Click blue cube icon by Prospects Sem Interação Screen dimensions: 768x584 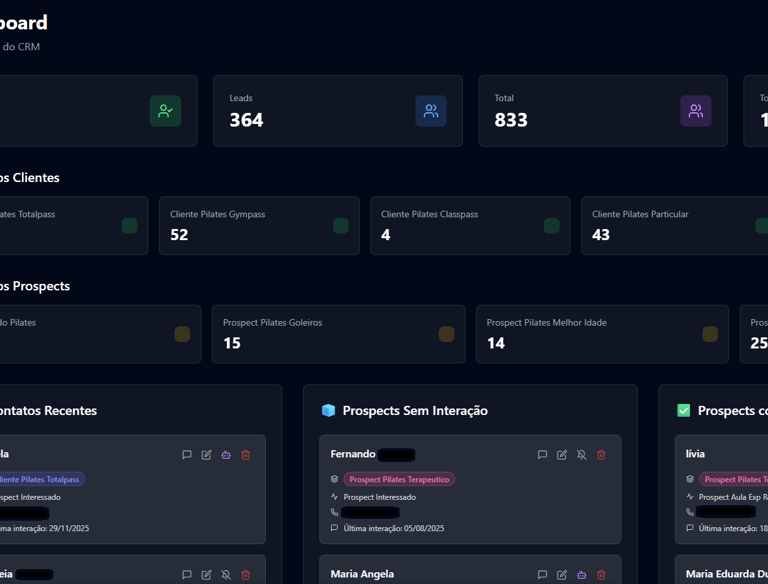pyautogui.click(x=328, y=411)
